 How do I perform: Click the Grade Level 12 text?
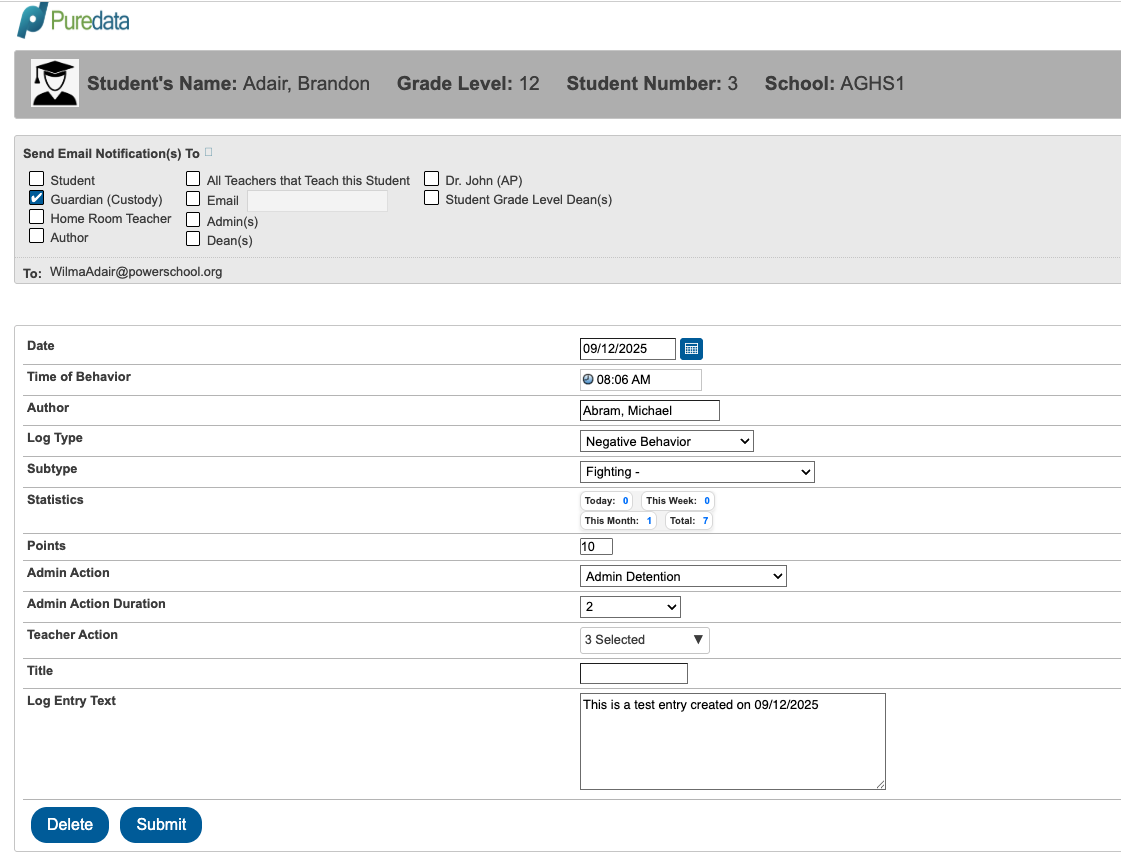[468, 84]
